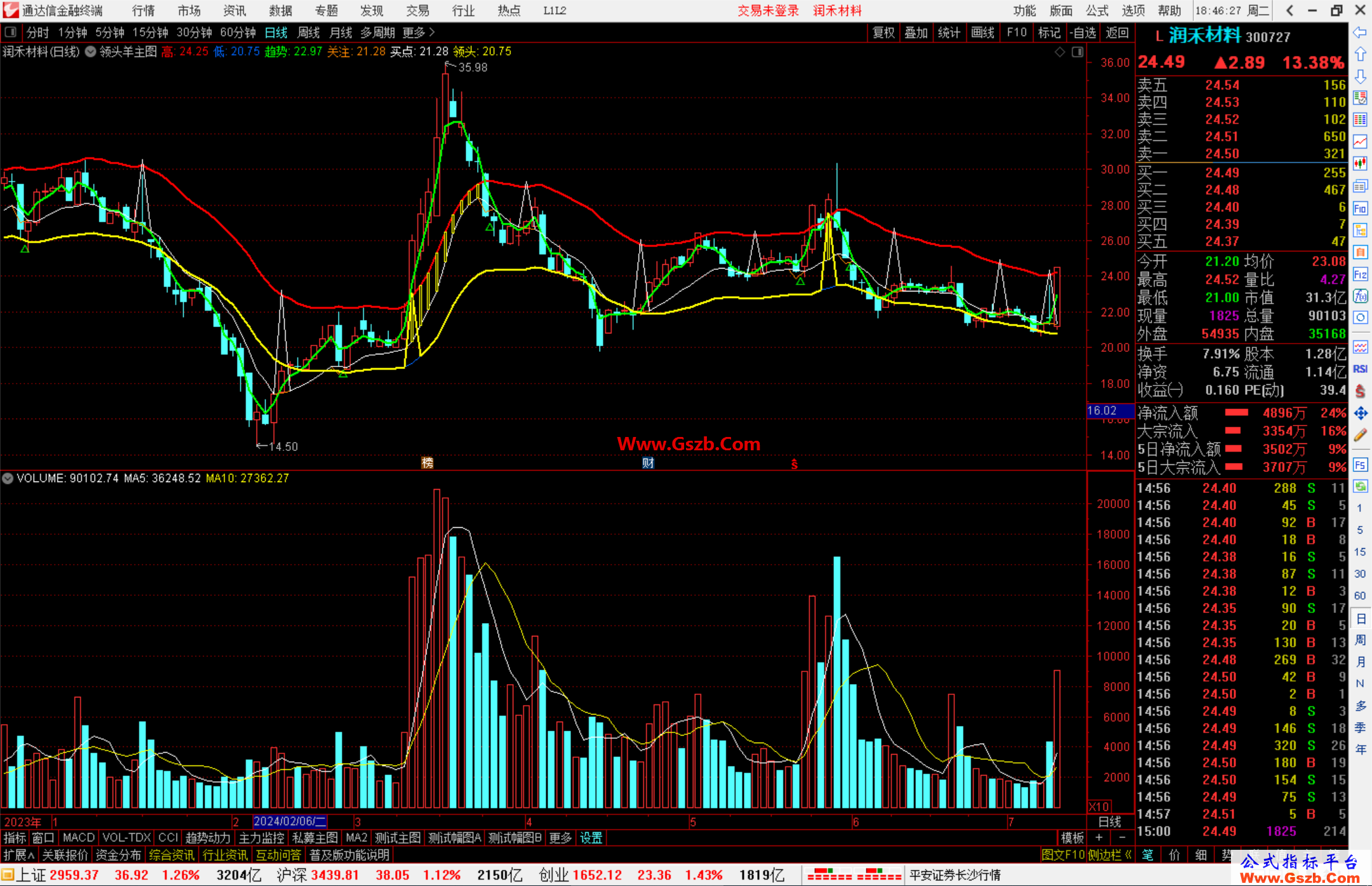Open the 复权 adjustment dropdown
This screenshot has width=1372, height=886.
pos(884,32)
